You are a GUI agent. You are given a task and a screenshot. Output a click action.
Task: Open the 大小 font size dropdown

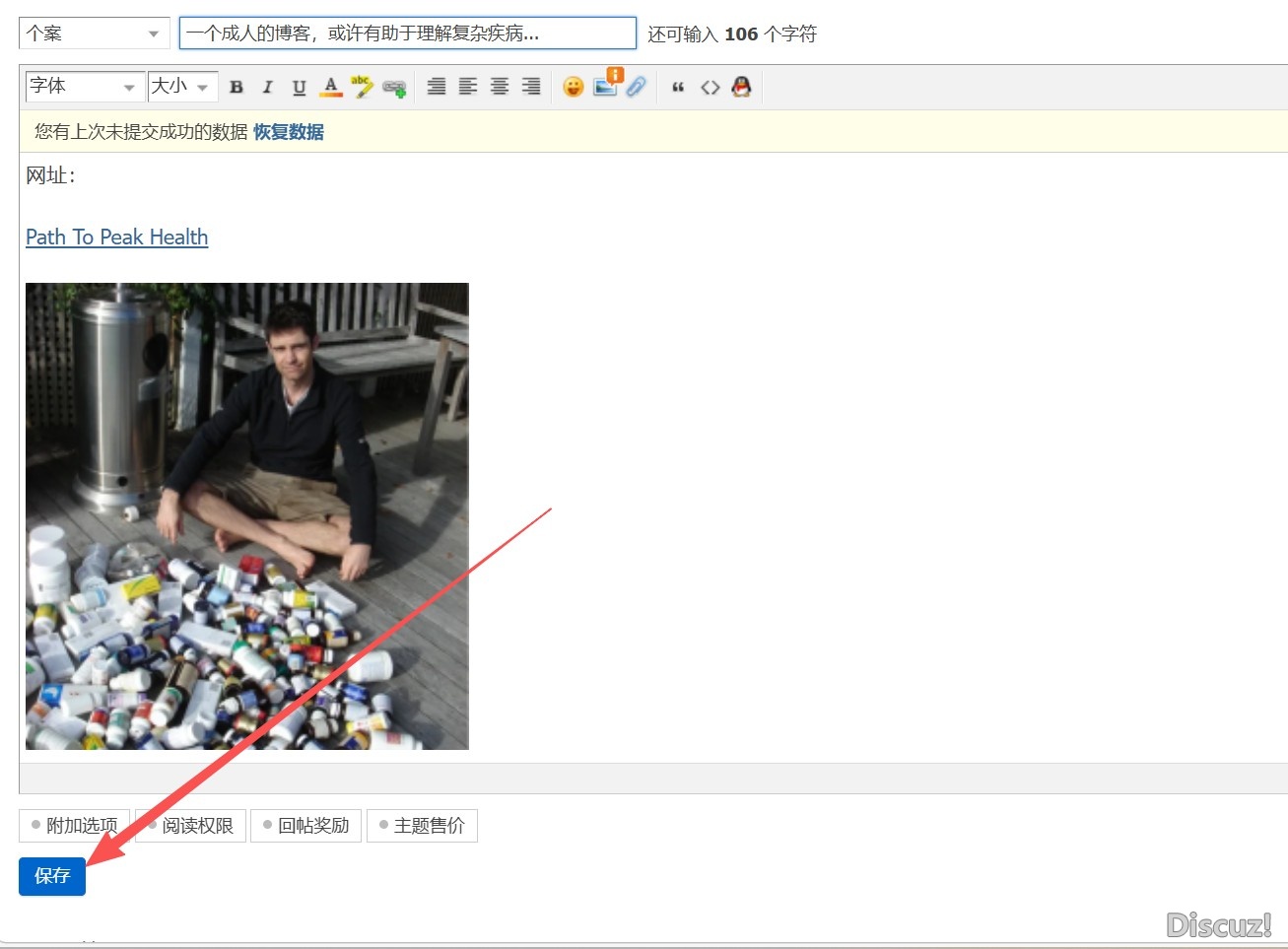point(181,87)
